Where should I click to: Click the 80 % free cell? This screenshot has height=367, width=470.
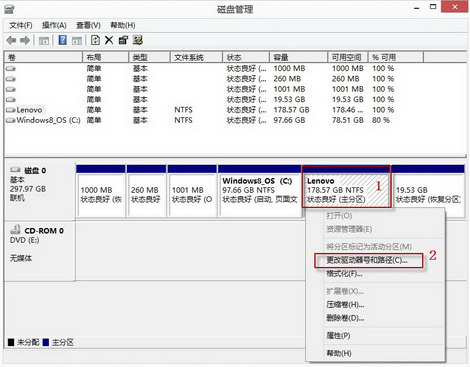point(381,120)
